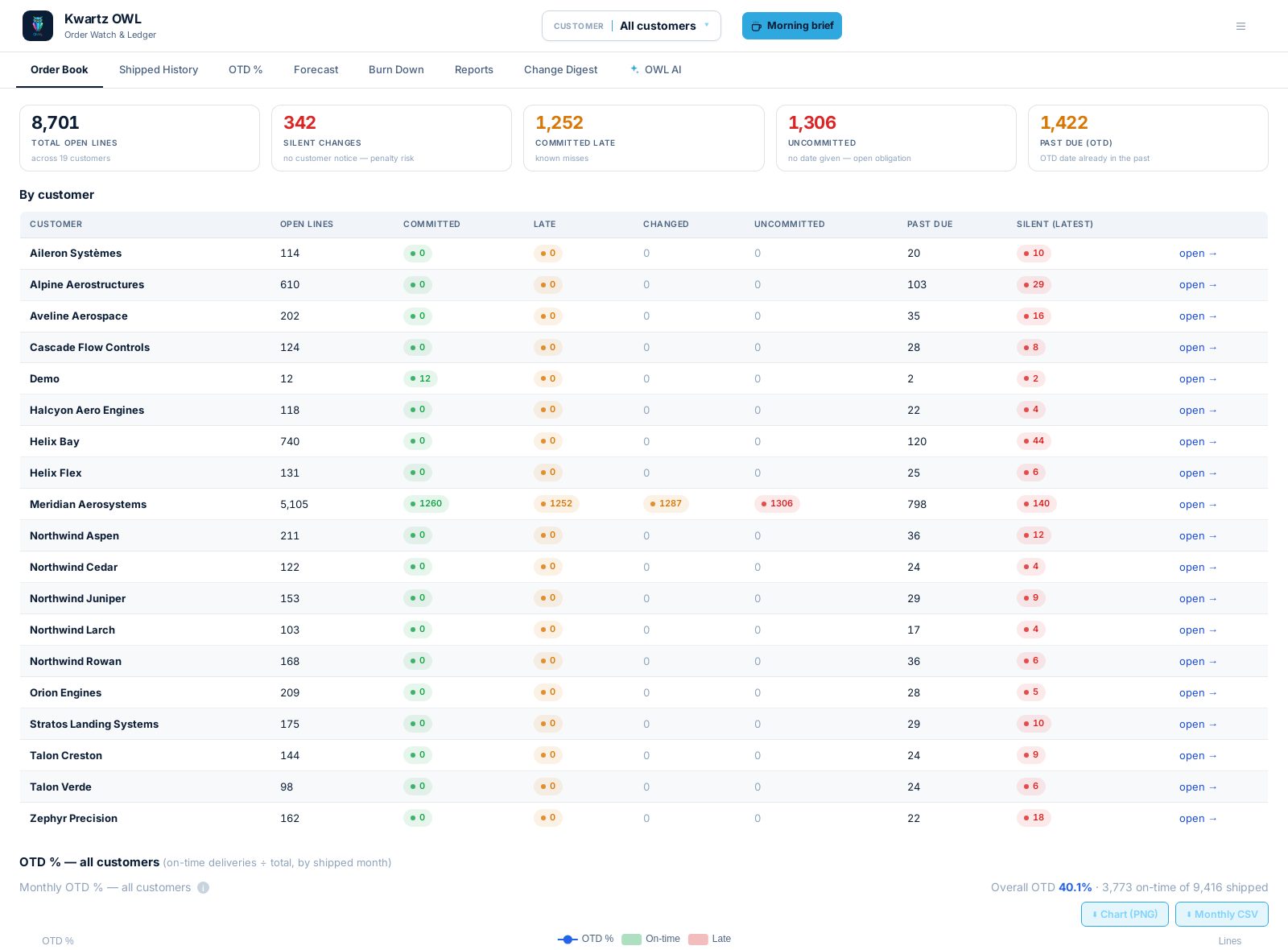
Task: Select the Stratos Landing Systems customer name
Action: tap(94, 724)
